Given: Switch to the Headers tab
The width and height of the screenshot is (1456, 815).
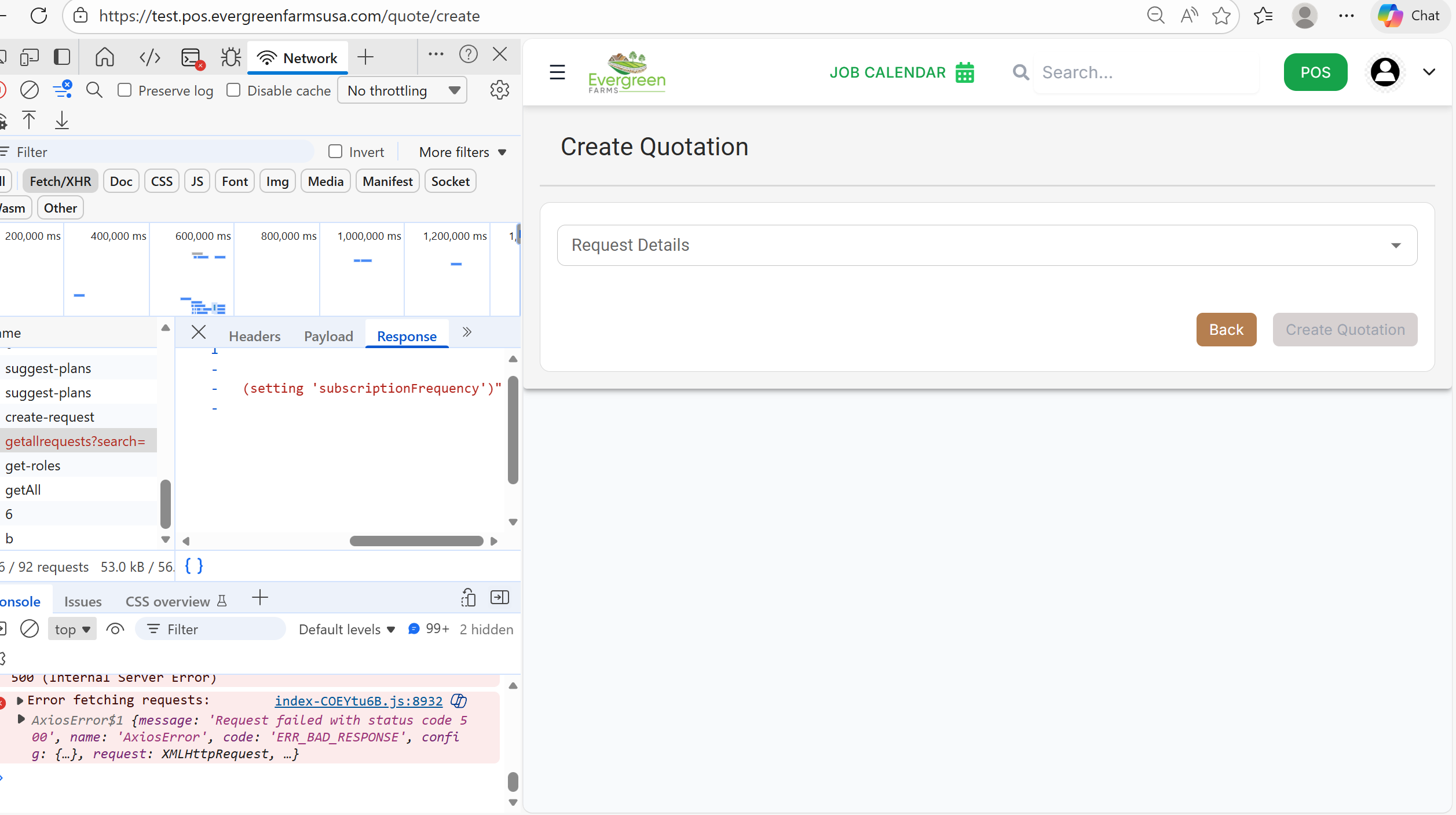Looking at the screenshot, I should [x=254, y=337].
